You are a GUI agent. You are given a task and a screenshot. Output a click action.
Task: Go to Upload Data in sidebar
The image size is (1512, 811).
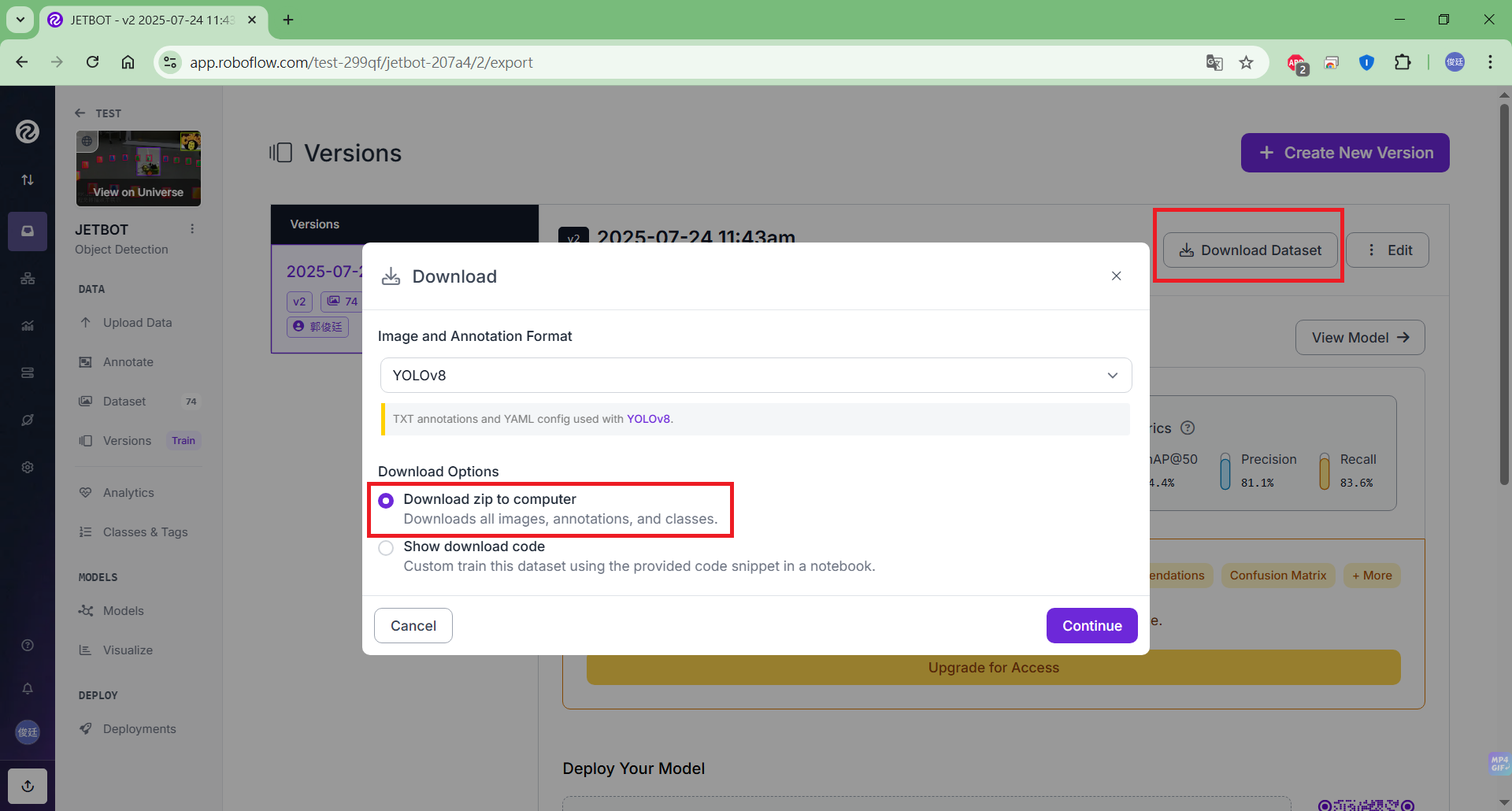[x=137, y=323]
